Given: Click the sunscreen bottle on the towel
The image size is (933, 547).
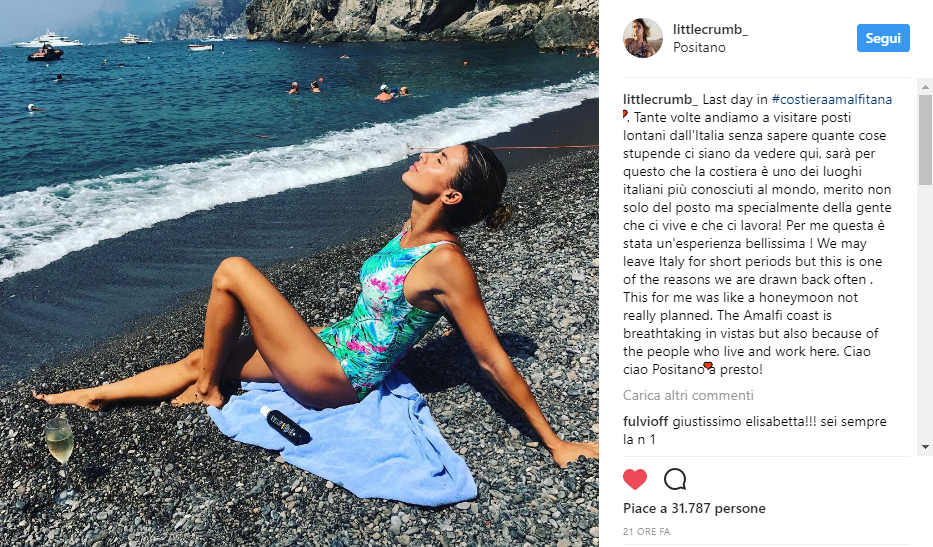Looking at the screenshot, I should (x=285, y=426).
